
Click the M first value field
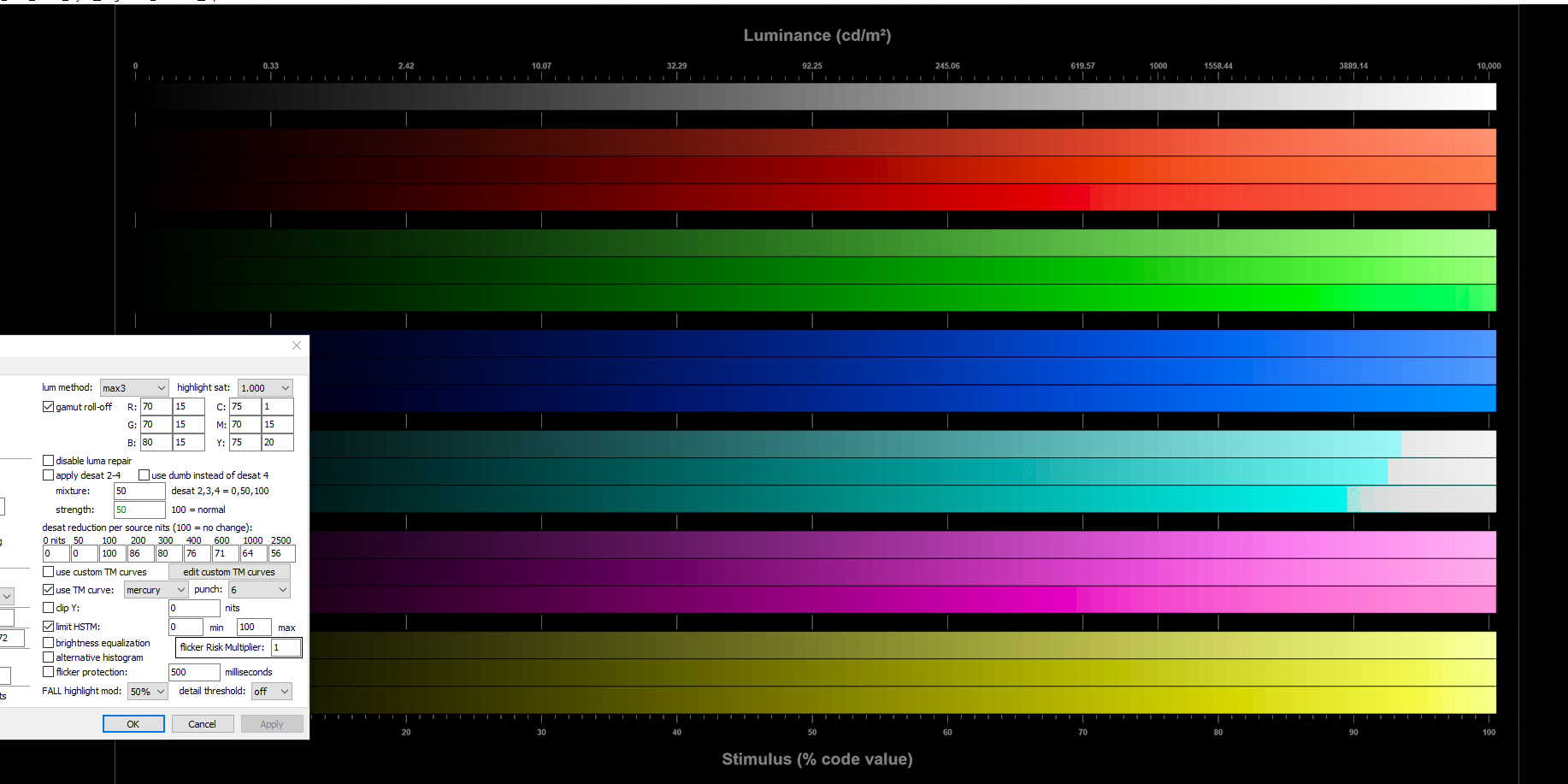pyautogui.click(x=245, y=425)
